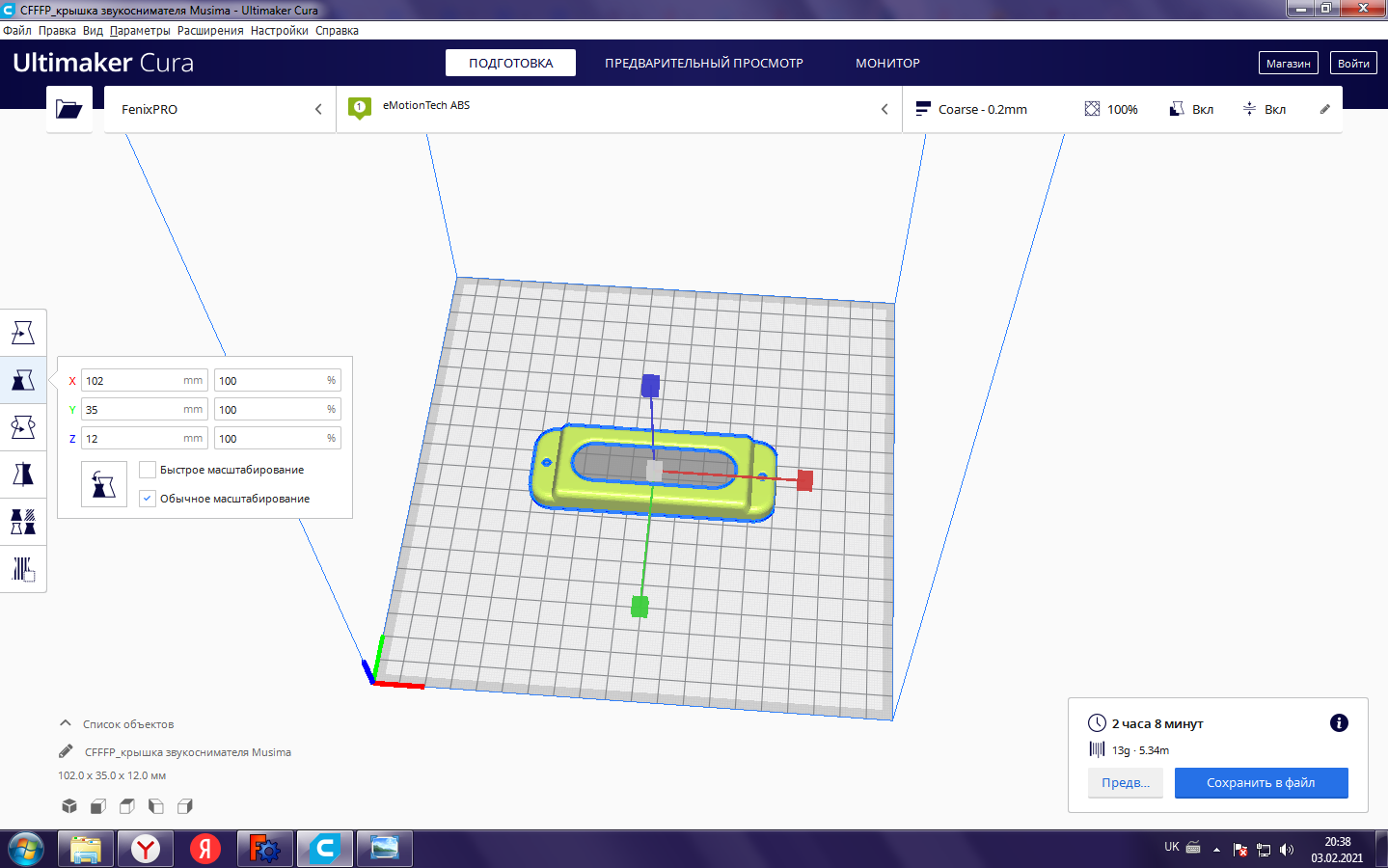Select the Rotate tool in left toolbar

23,427
